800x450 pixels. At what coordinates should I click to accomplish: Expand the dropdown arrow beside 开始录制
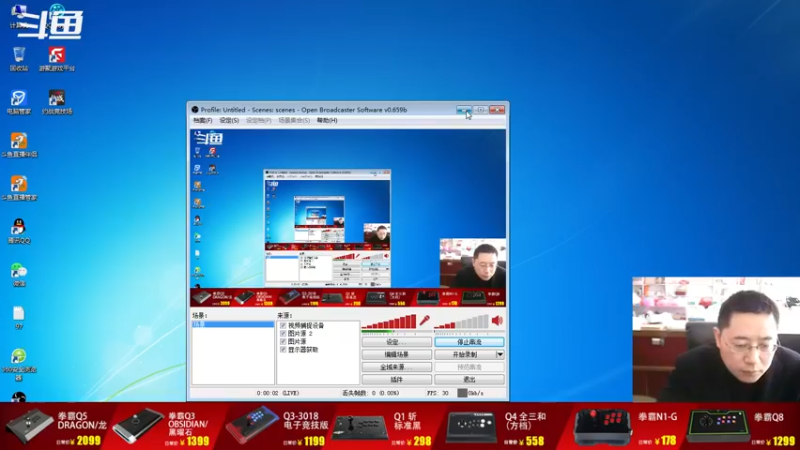tap(500, 354)
